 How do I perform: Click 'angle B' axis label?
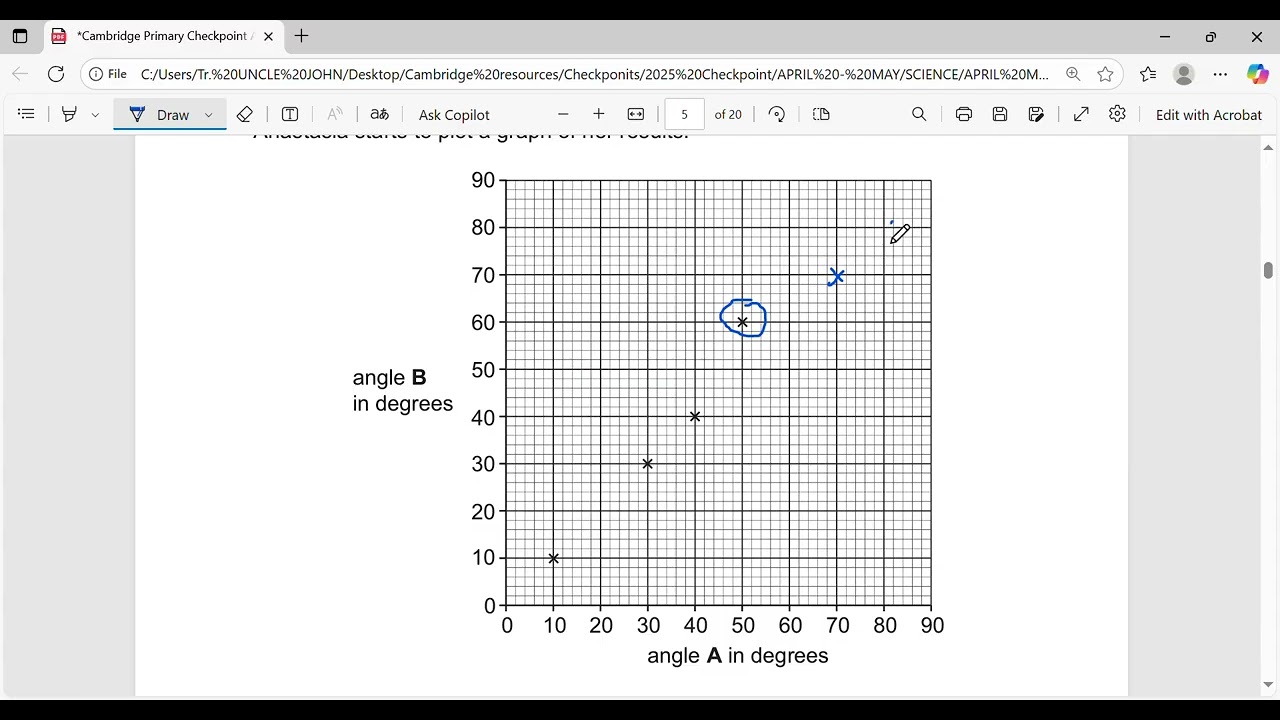(x=390, y=378)
